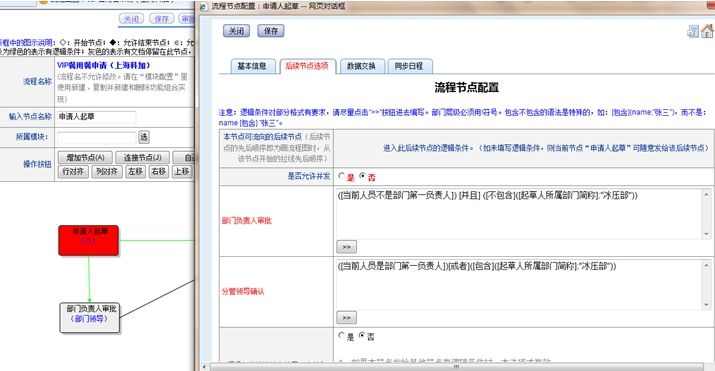Open the 同步日程 tab

[x=409, y=66]
